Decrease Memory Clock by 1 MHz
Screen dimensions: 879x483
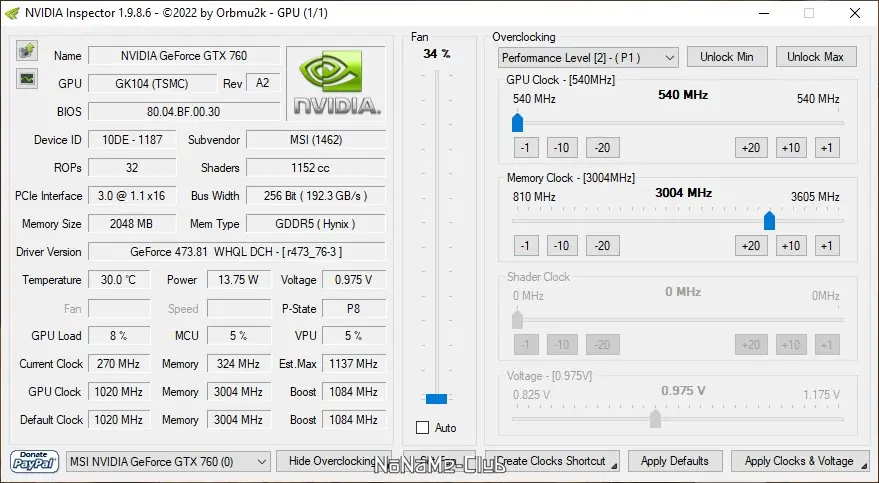click(x=526, y=246)
